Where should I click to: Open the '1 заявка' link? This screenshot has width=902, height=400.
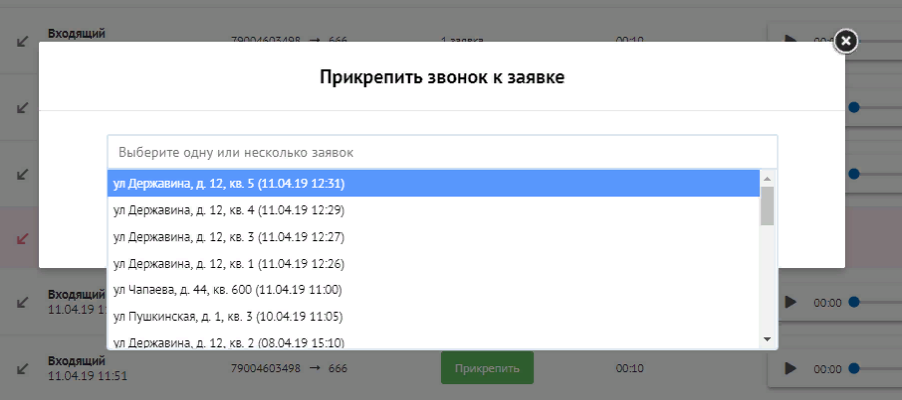pyautogui.click(x=462, y=41)
